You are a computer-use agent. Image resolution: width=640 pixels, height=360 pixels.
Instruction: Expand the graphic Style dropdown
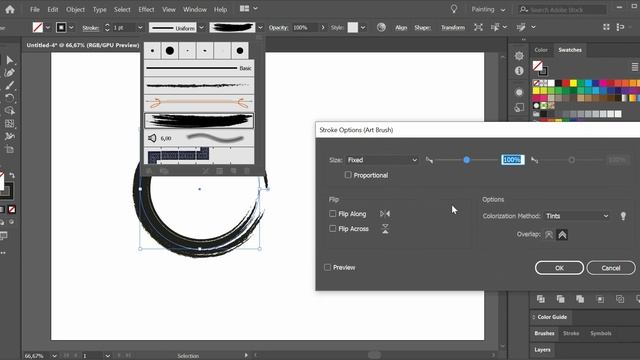[x=363, y=28]
